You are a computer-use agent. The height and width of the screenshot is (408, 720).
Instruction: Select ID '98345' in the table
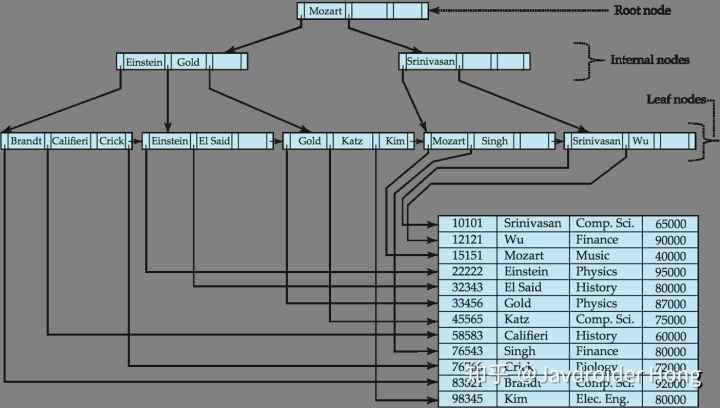point(467,399)
